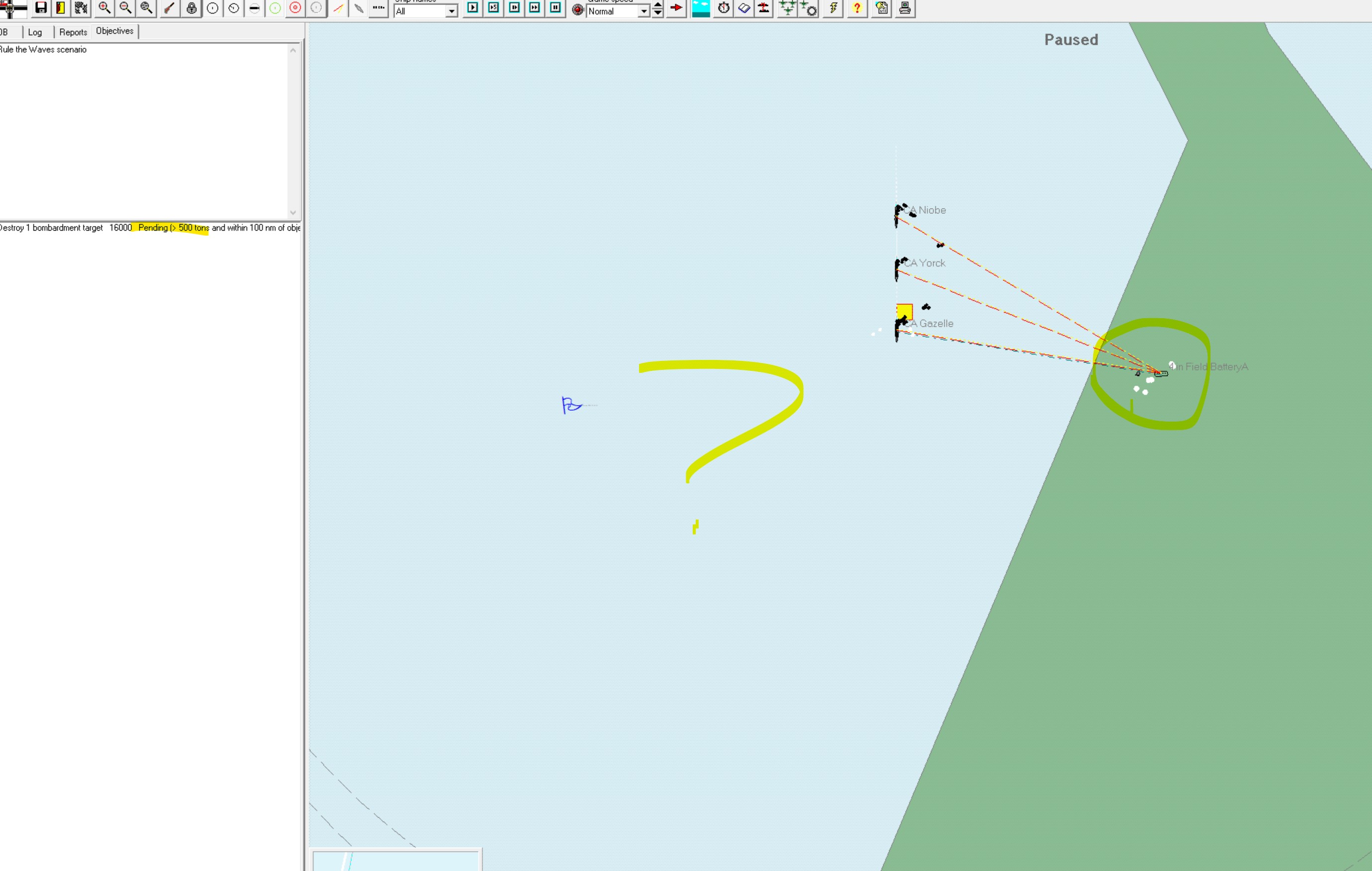The width and height of the screenshot is (1372, 871).
Task: Click the sky and sea weather icon
Action: (701, 8)
